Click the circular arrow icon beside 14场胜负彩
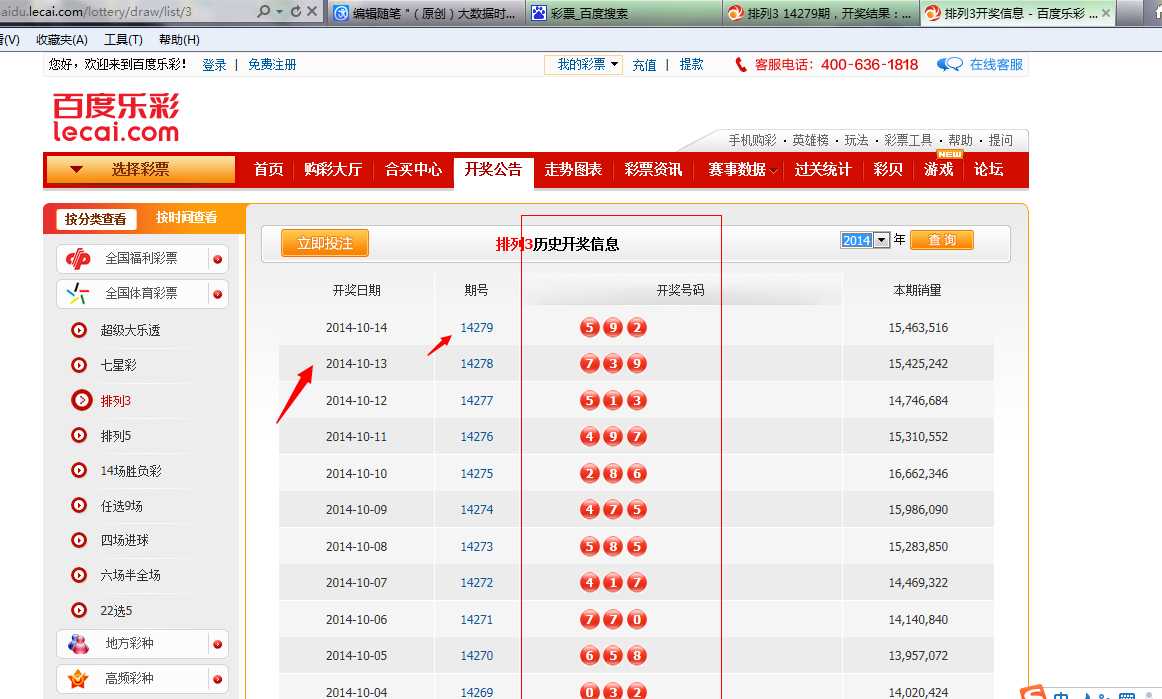Image resolution: width=1162 pixels, height=699 pixels. tap(79, 470)
